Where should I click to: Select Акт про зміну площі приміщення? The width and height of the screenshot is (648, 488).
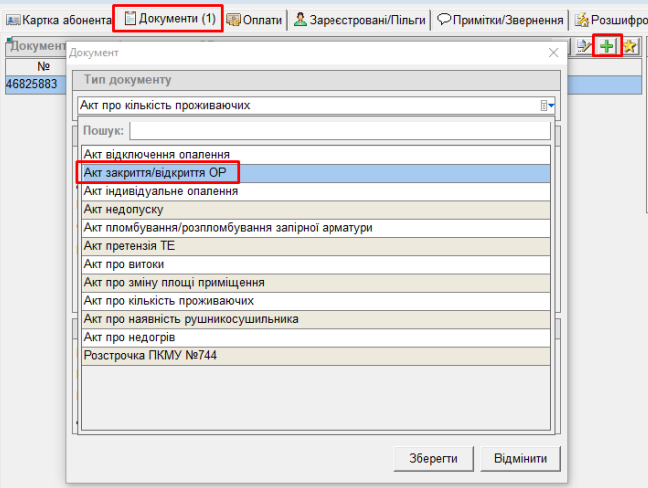[315, 282]
